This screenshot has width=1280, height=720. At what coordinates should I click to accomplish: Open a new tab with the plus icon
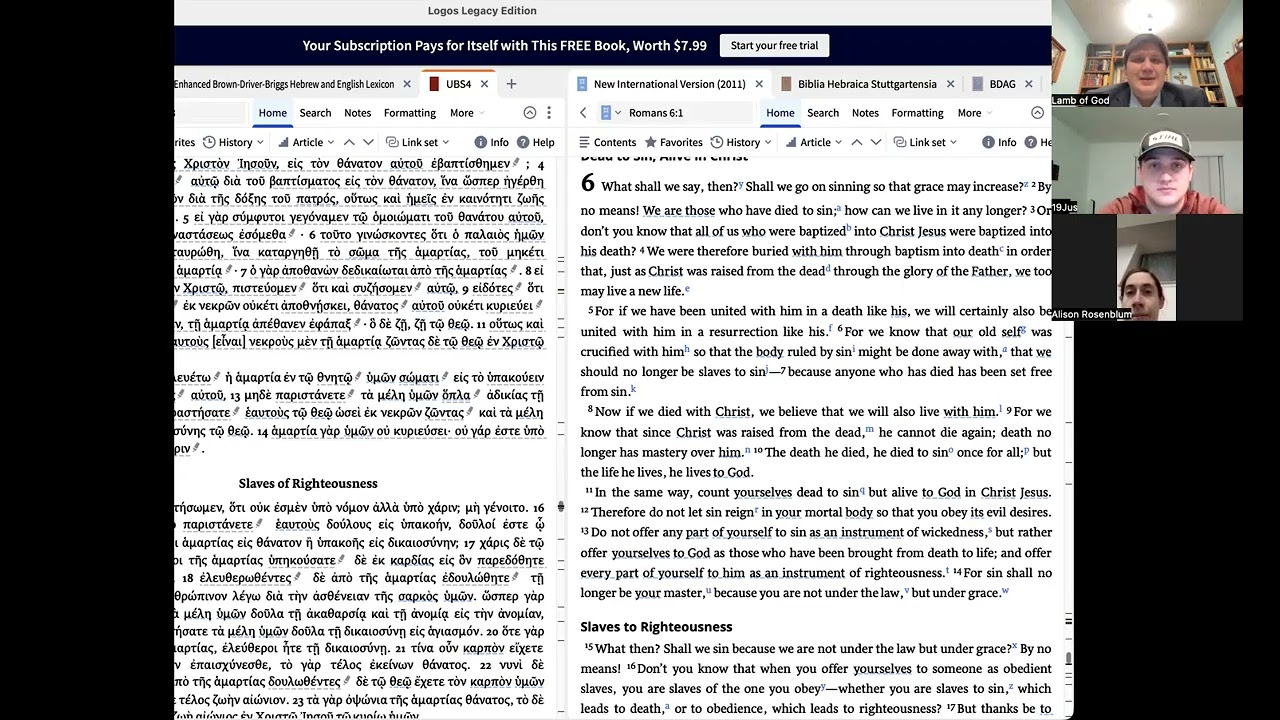point(511,84)
